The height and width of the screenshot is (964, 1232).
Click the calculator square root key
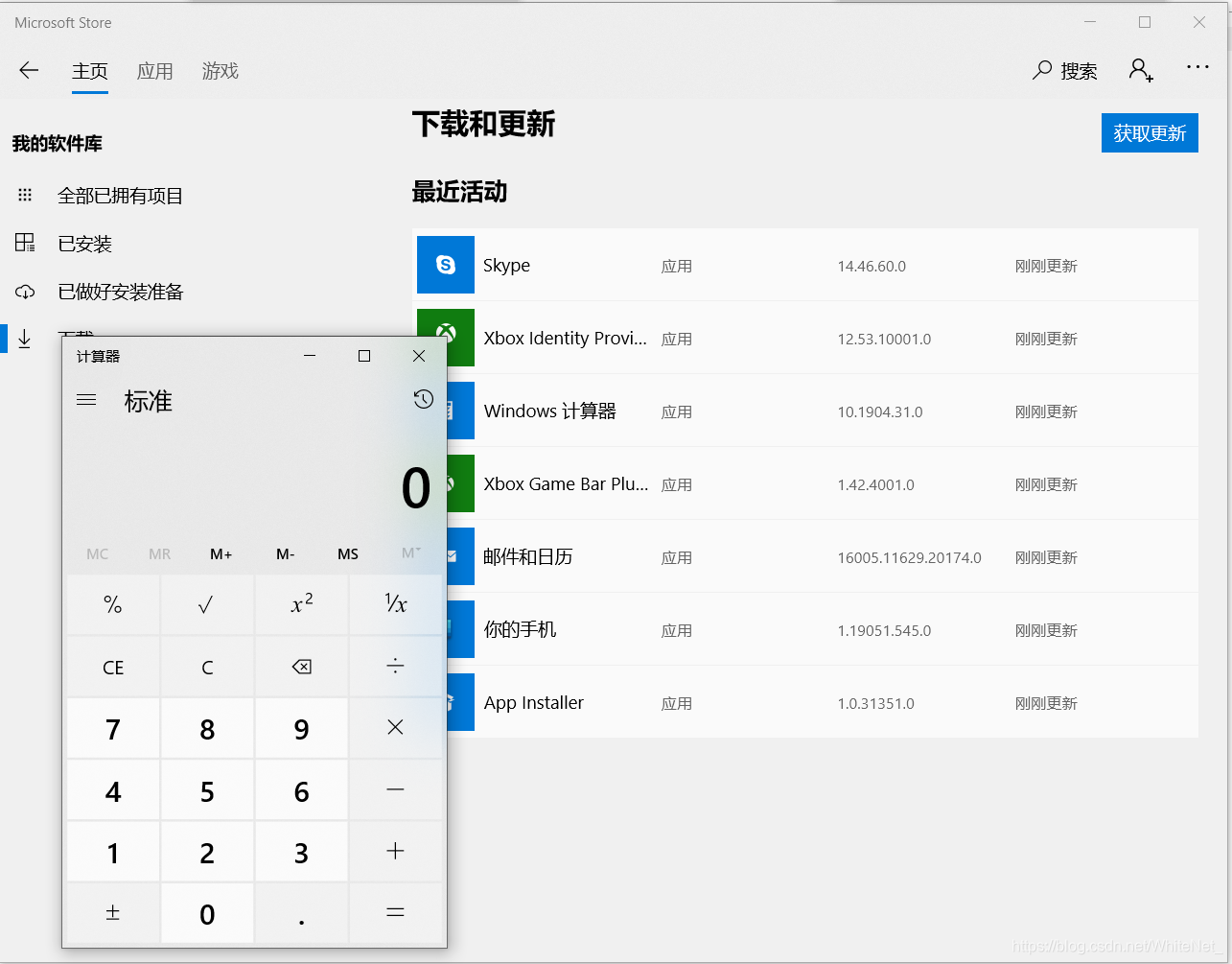pyautogui.click(x=207, y=604)
